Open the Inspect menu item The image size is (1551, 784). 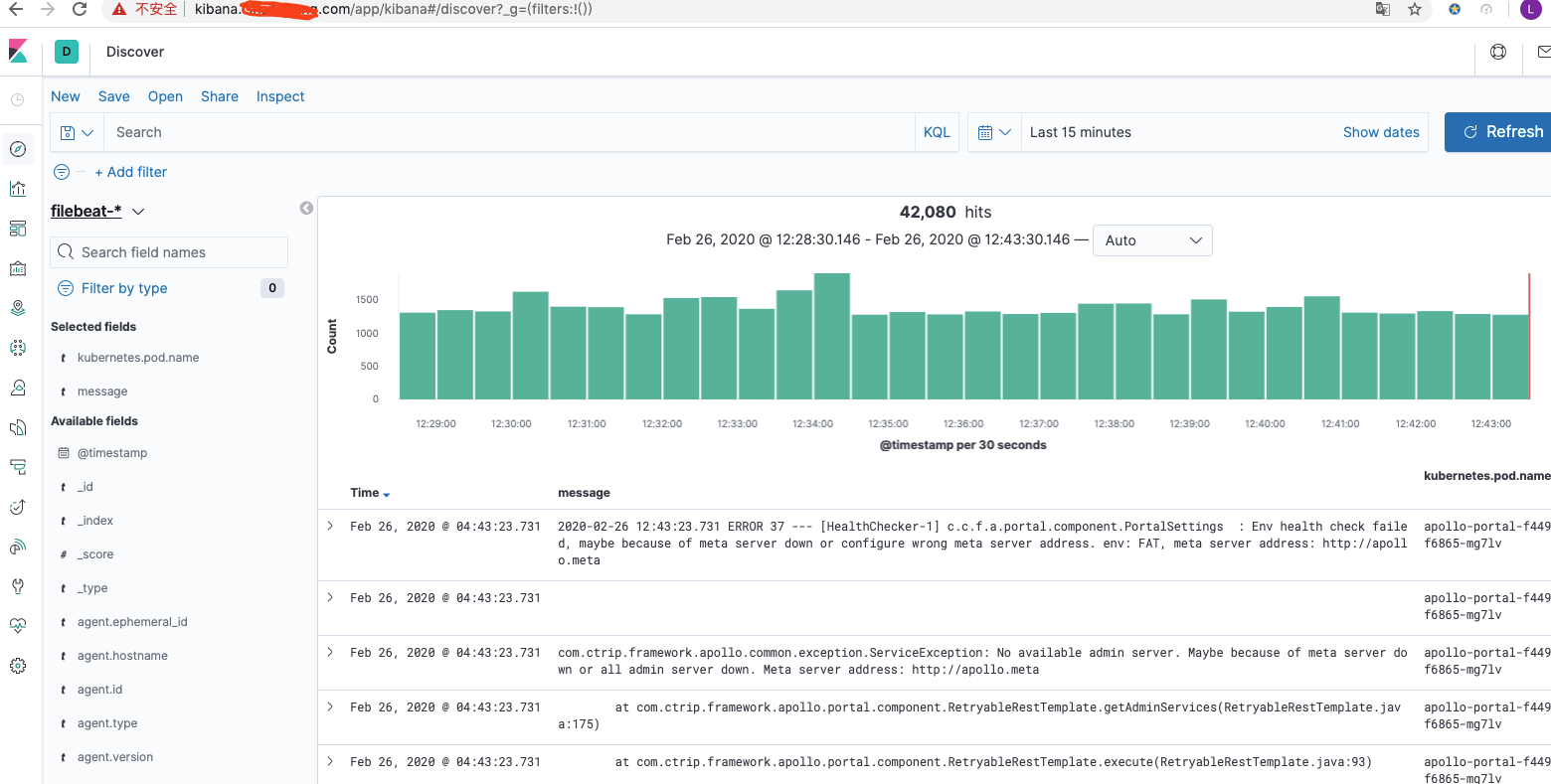coord(280,96)
